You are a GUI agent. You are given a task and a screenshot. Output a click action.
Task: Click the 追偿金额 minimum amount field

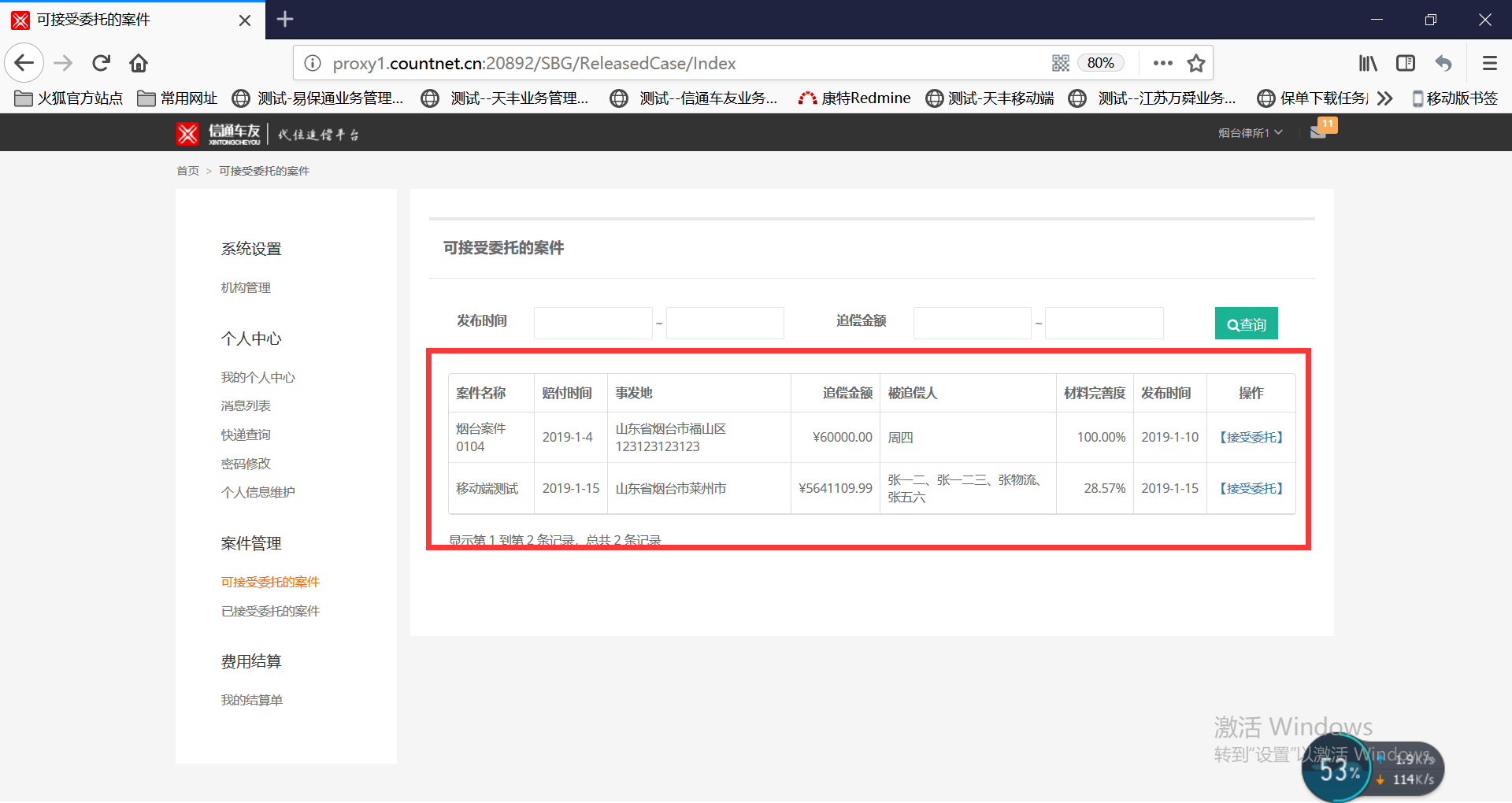tap(973, 323)
